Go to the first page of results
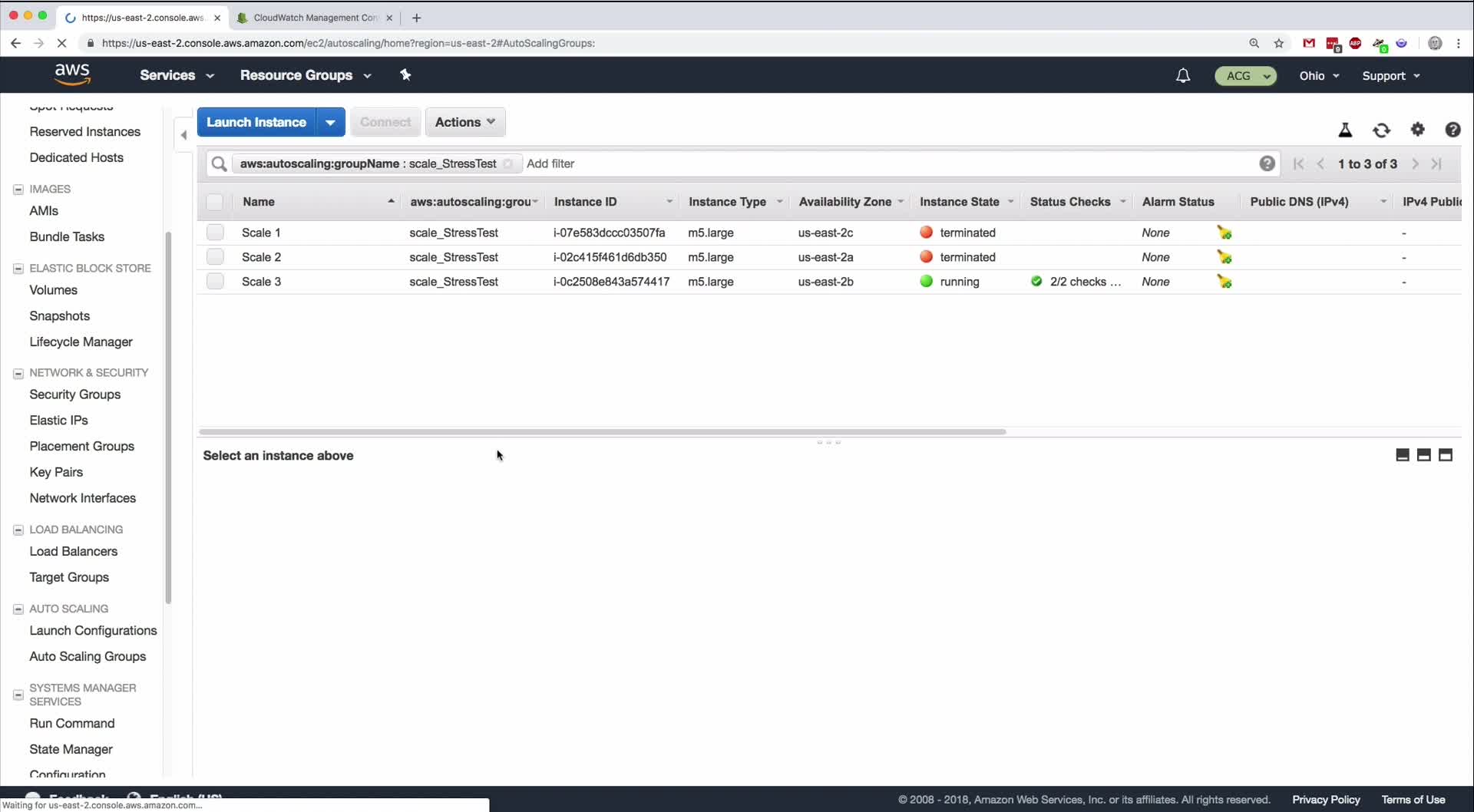 (1299, 163)
